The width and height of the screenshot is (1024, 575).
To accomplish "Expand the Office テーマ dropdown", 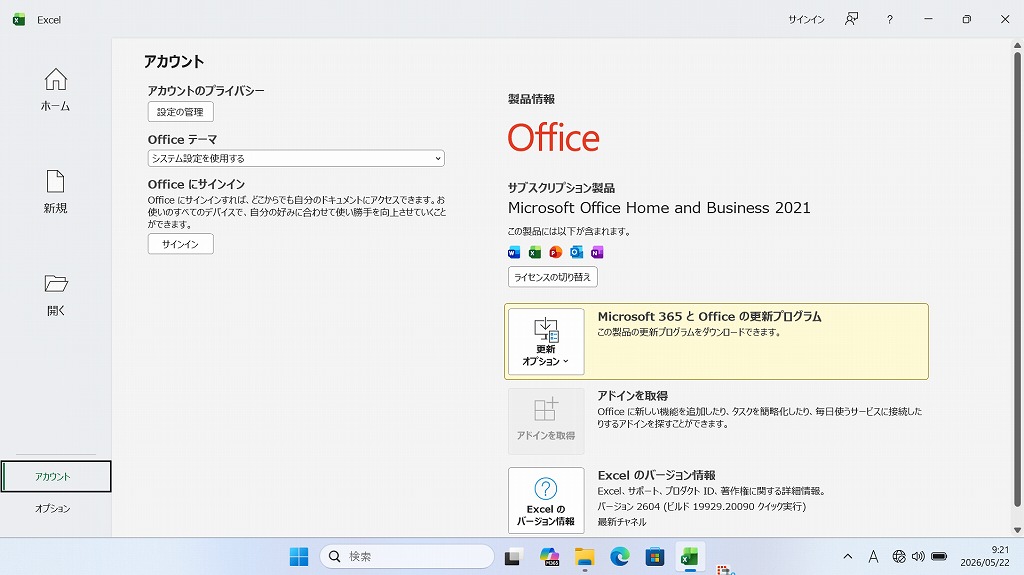I will click(296, 158).
